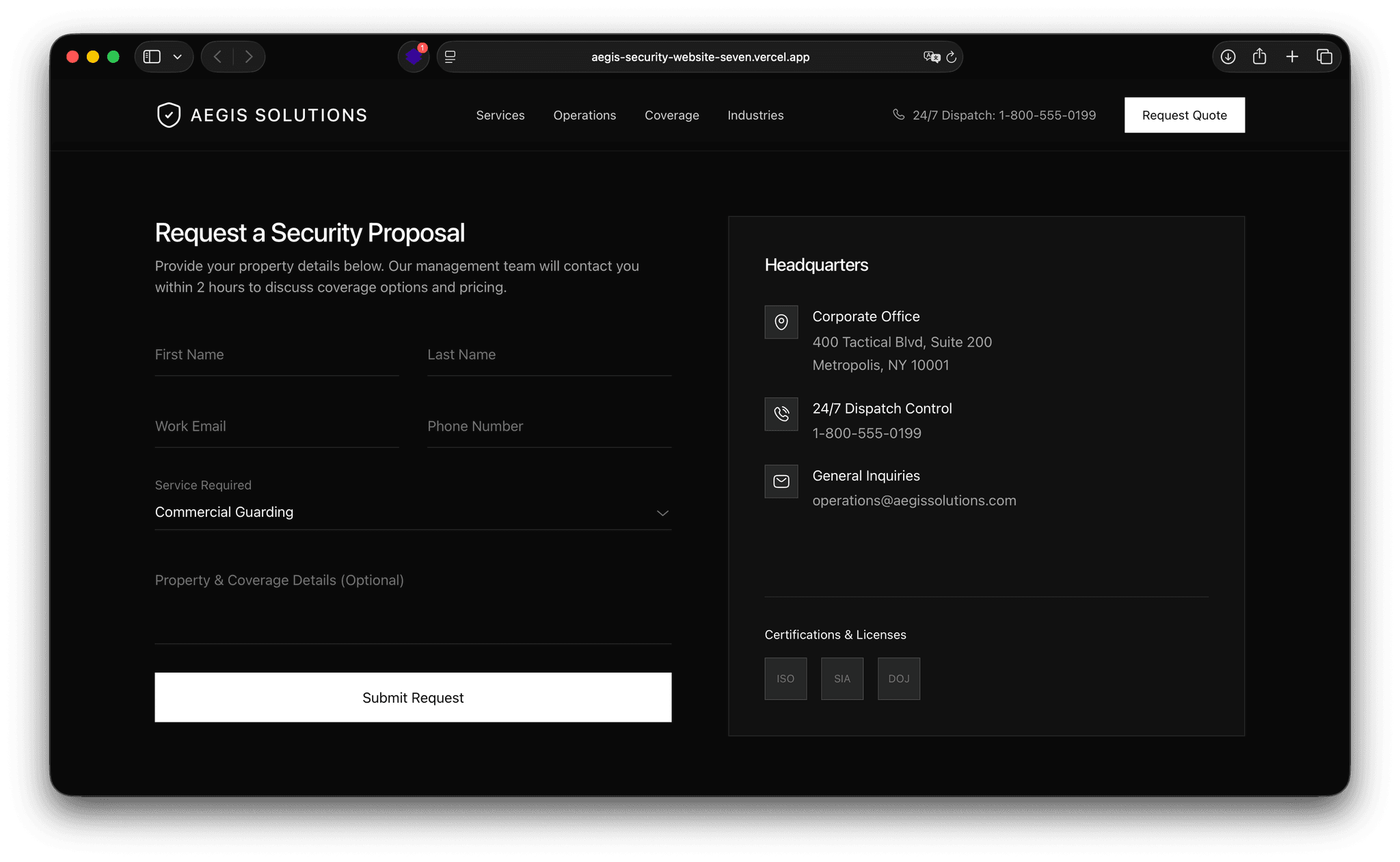Click the envelope icon for General Inquiries
The image size is (1400, 862).
click(781, 481)
